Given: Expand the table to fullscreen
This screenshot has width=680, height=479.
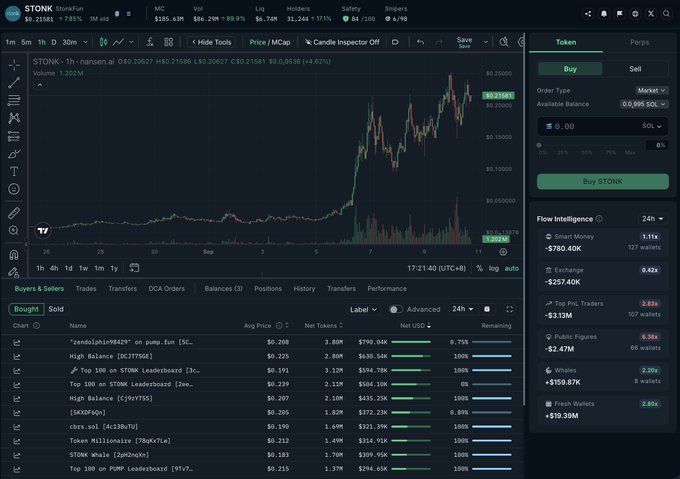Looking at the screenshot, I should 510,309.
